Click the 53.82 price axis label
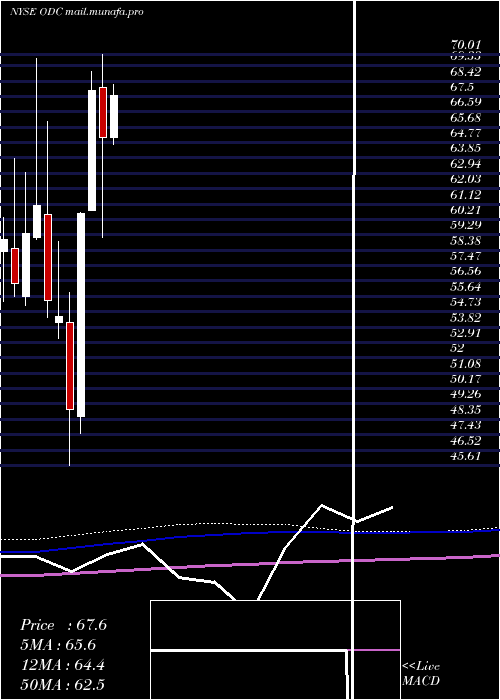This screenshot has height=700, width=500. (466, 317)
